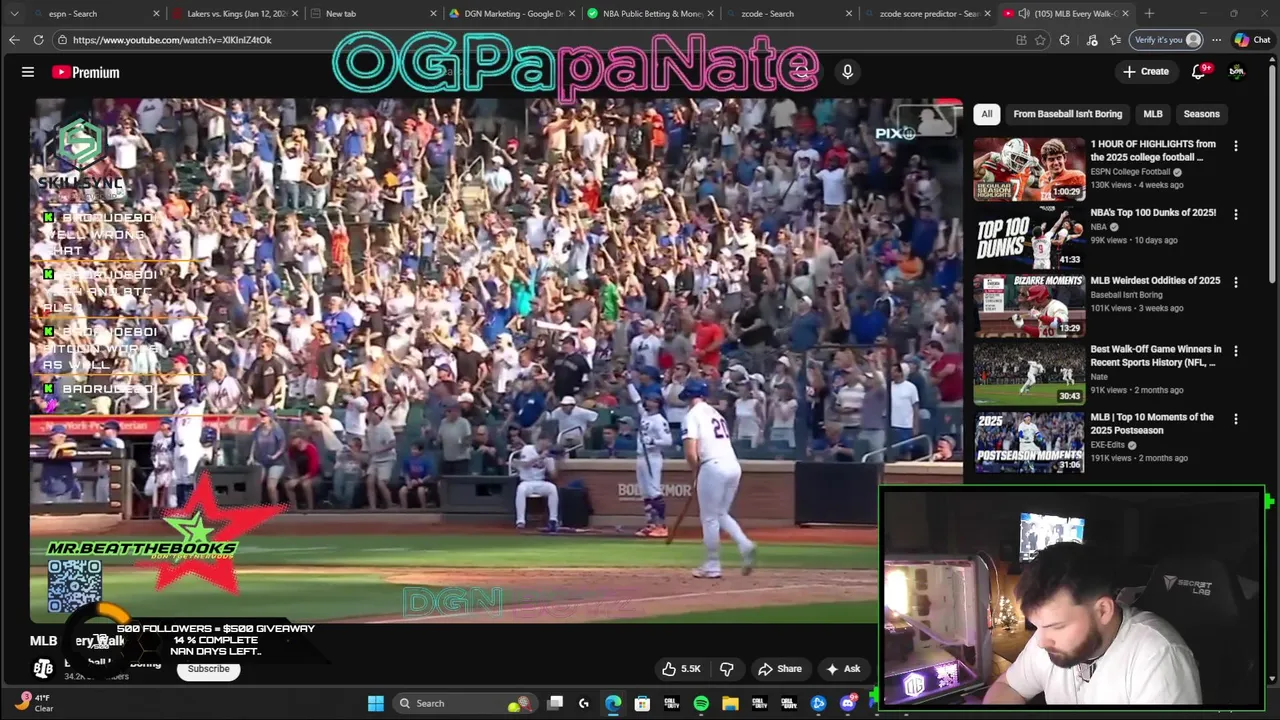Viewport: 1280px width, 720px height.
Task: Open Microsoft Store from taskbar
Action: click(642, 703)
